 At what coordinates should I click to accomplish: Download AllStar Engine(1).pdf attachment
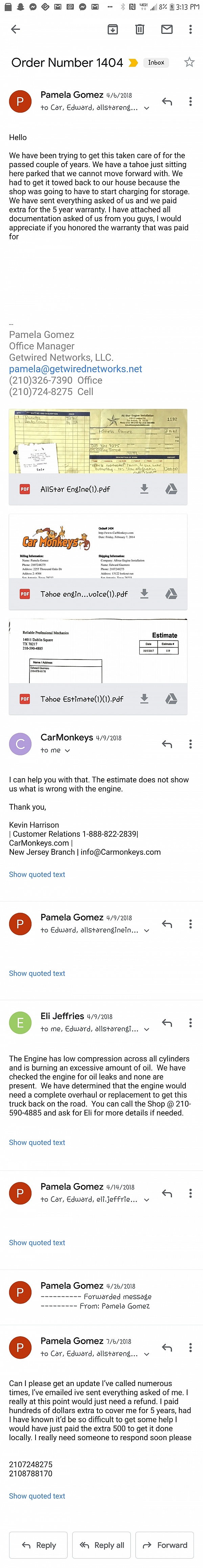point(144,489)
